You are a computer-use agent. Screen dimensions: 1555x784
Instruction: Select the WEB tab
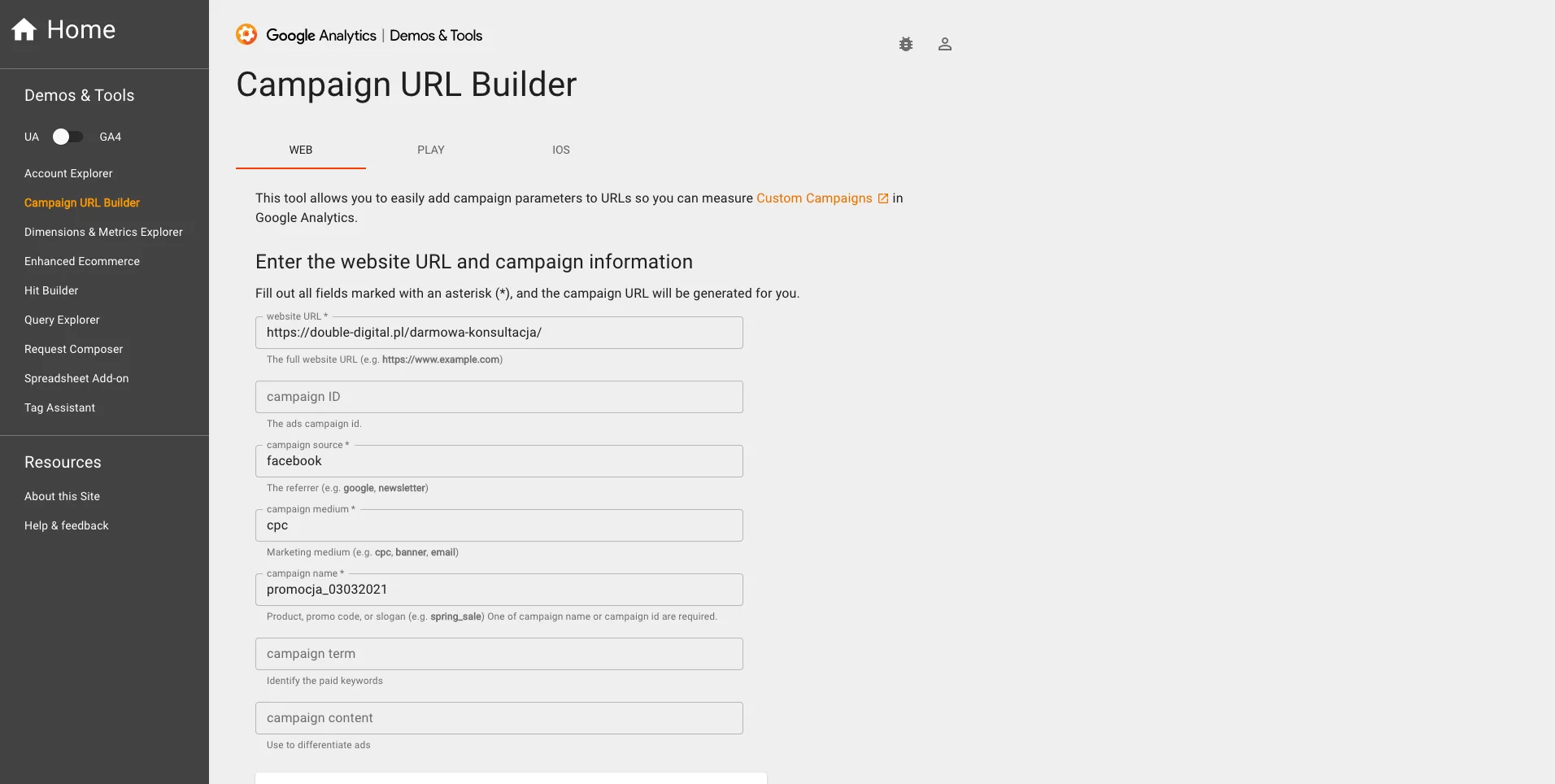coord(300,150)
